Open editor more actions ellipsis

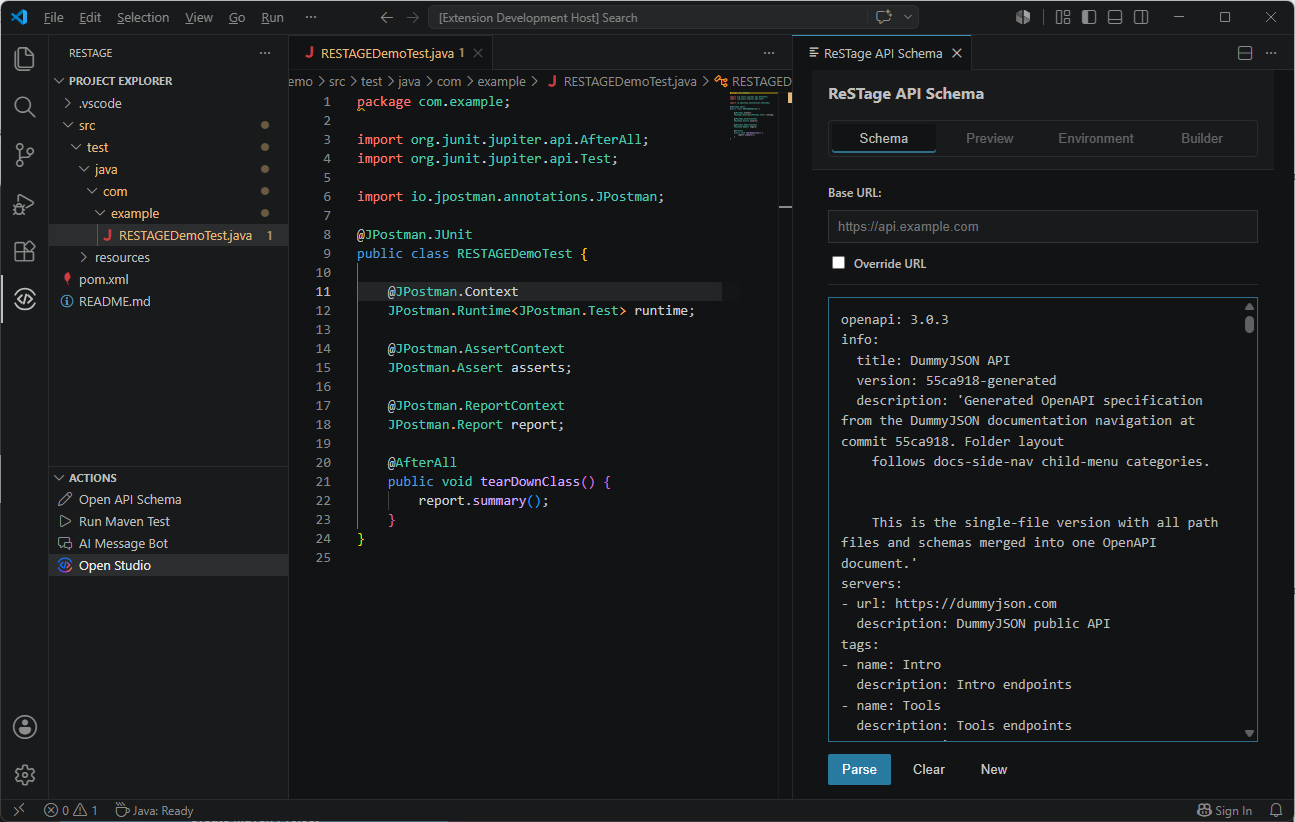coord(769,53)
